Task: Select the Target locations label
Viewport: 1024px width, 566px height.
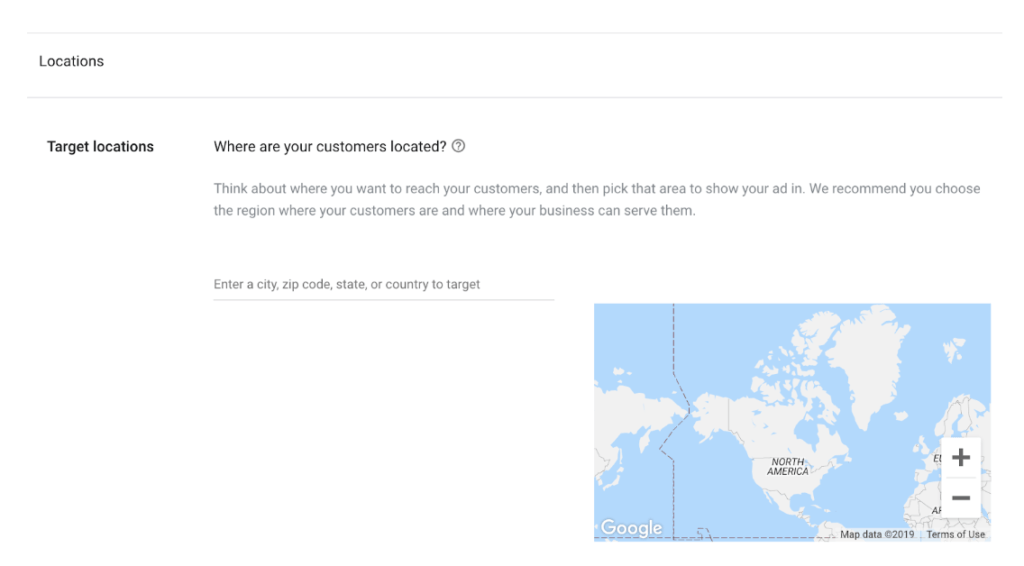Action: (100, 146)
